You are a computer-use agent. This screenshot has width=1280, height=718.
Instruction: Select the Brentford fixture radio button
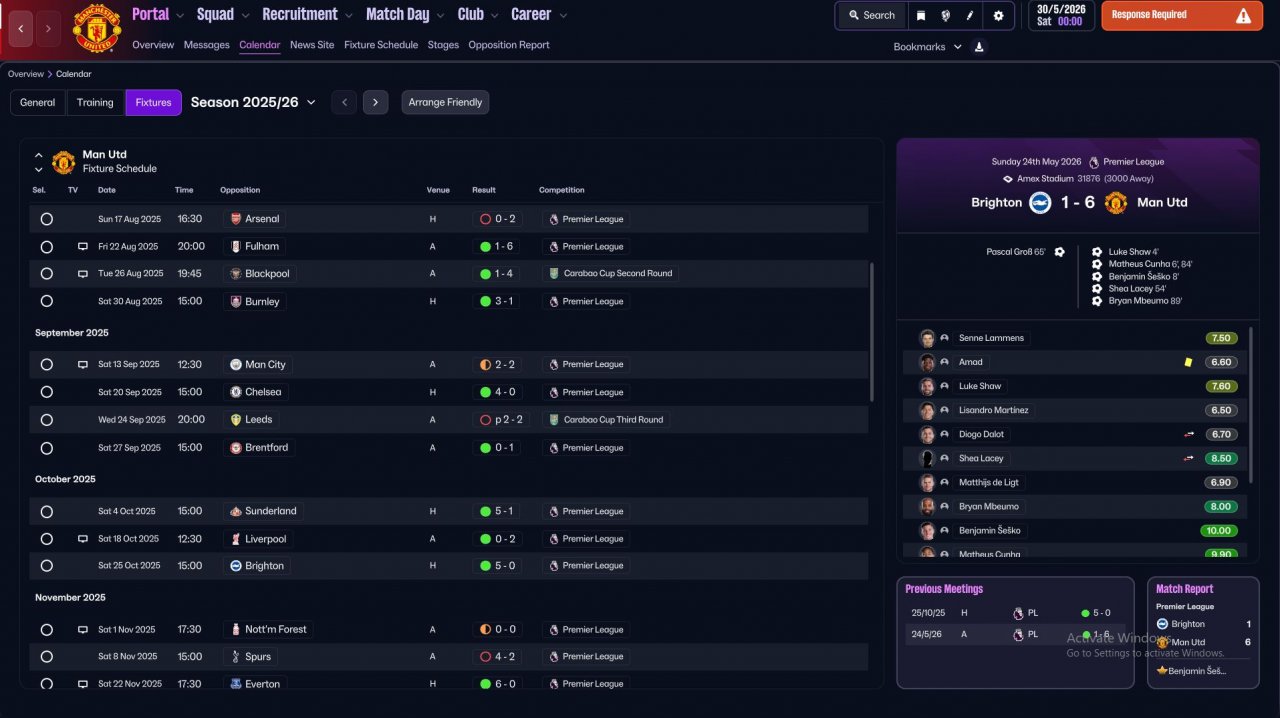click(x=46, y=448)
